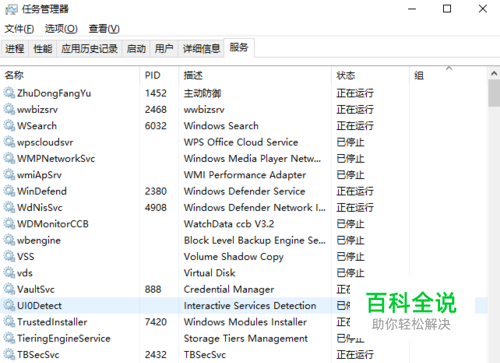
Task: Click the WPS Office Cloud Service description
Action: click(x=241, y=142)
